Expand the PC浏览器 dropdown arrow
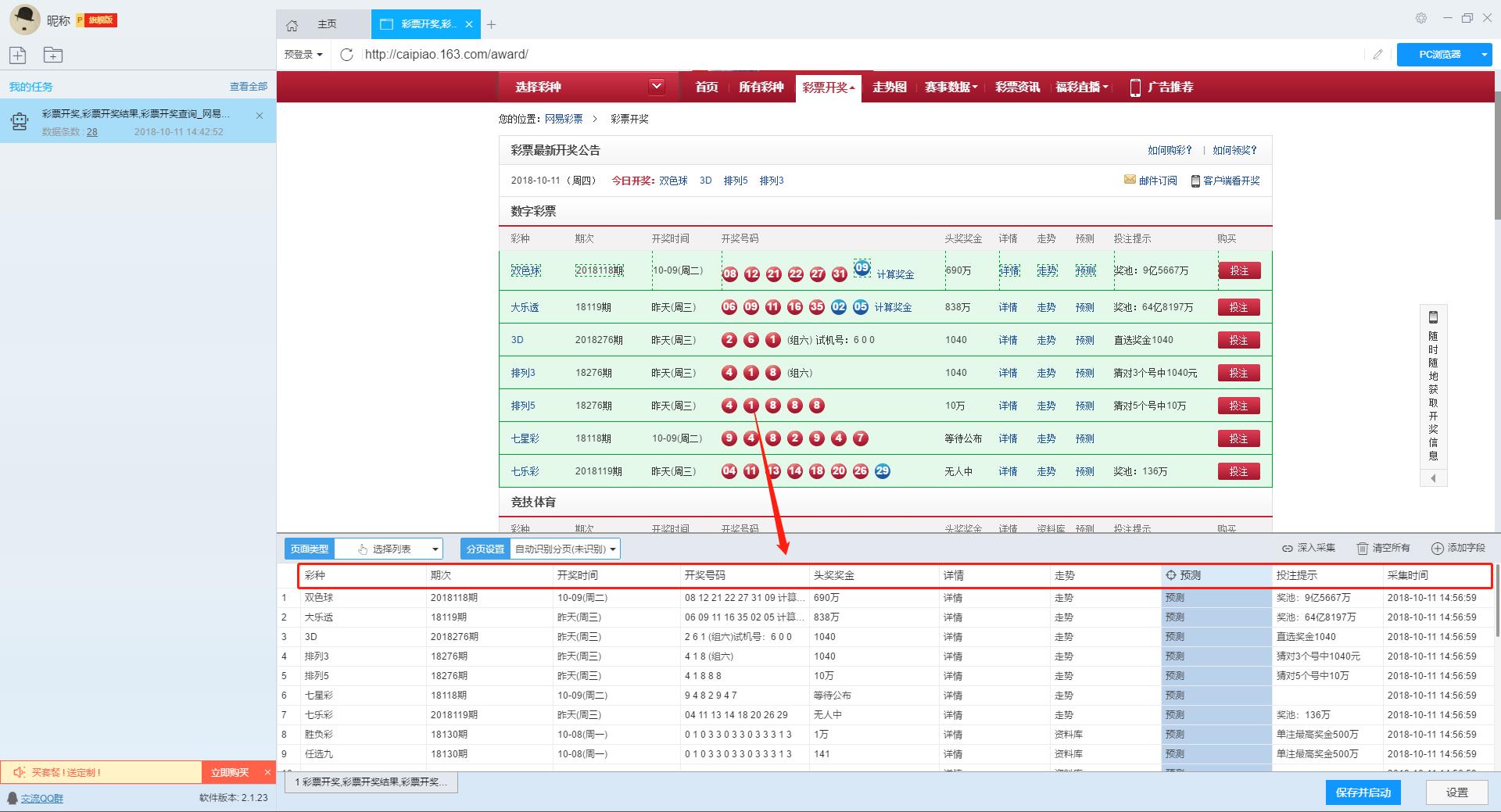 (1484, 55)
